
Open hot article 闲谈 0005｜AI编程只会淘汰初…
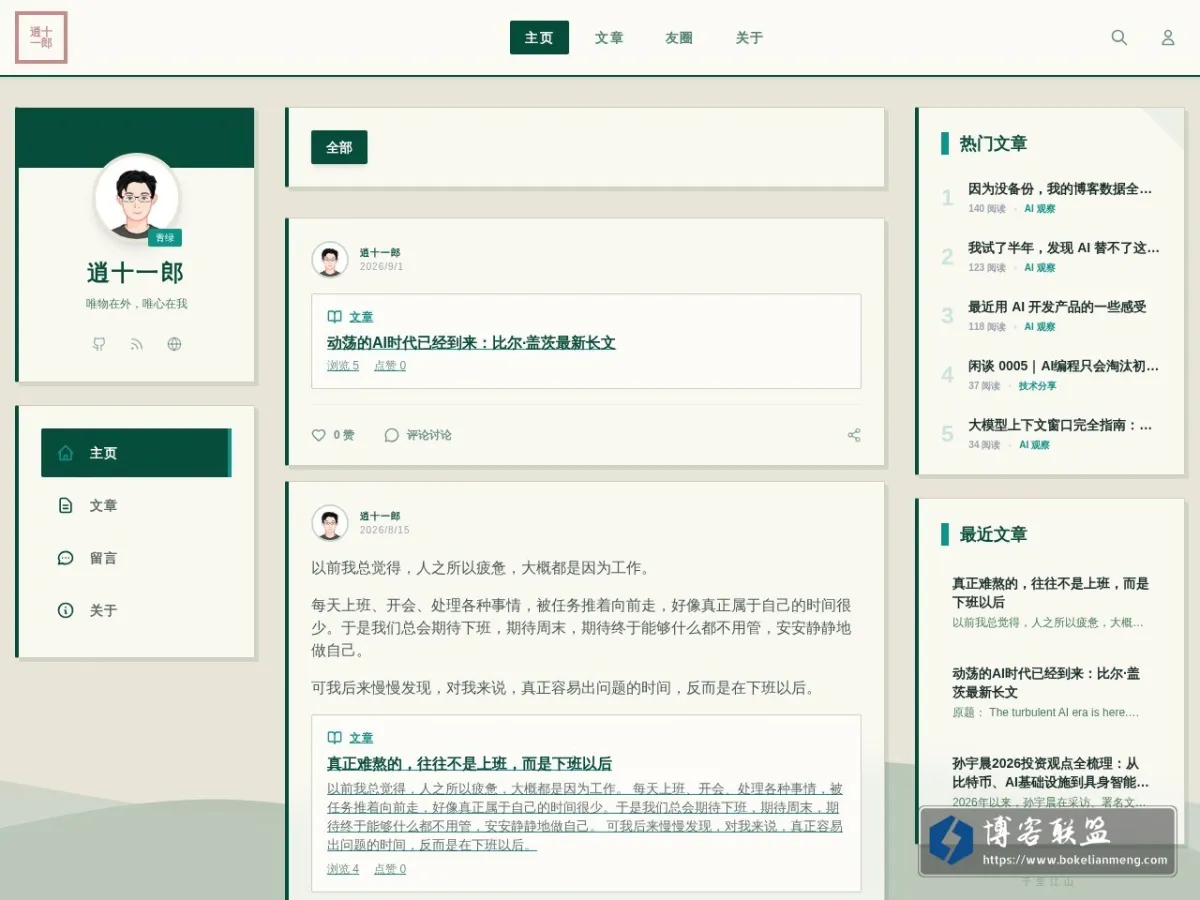[x=1064, y=366]
